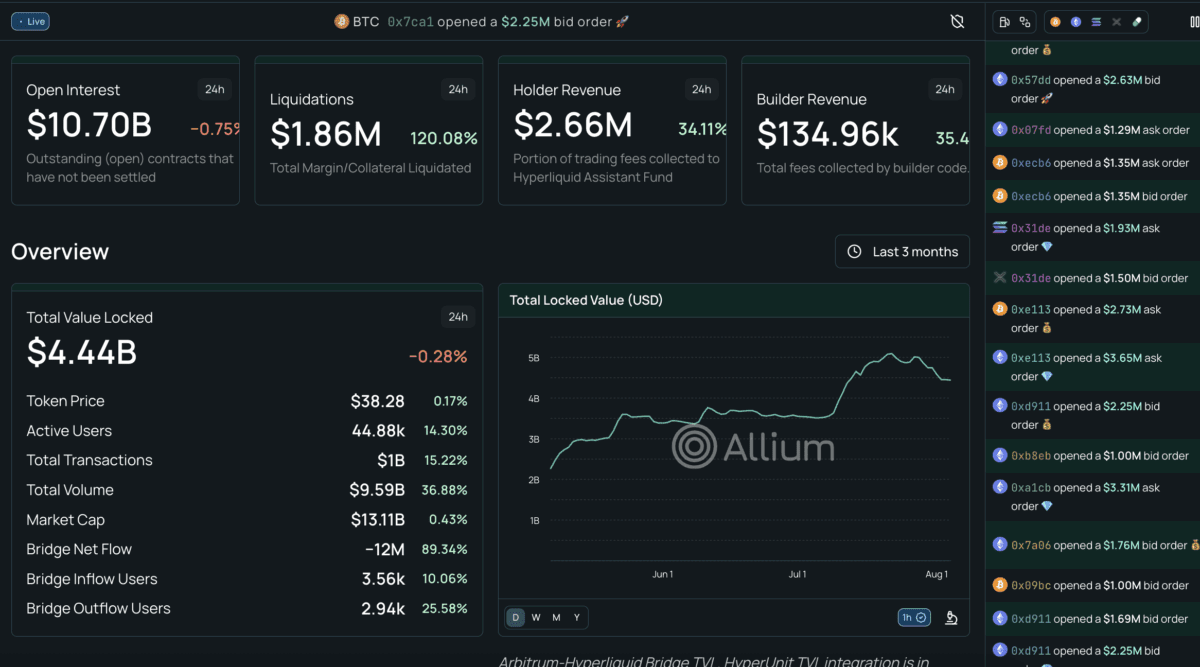1200x667 pixels.
Task: Switch chart to monthly (M) interval
Action: point(556,618)
